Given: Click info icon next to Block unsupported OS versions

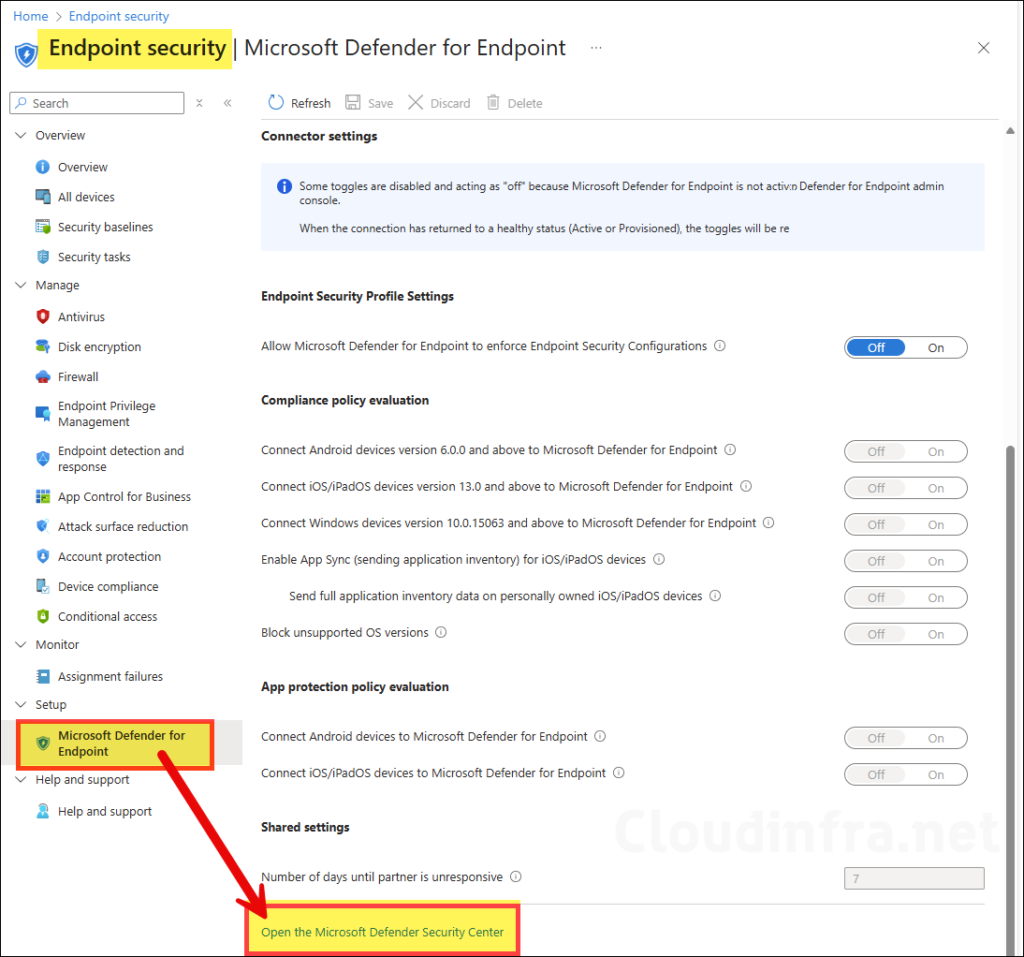Looking at the screenshot, I should [x=441, y=632].
